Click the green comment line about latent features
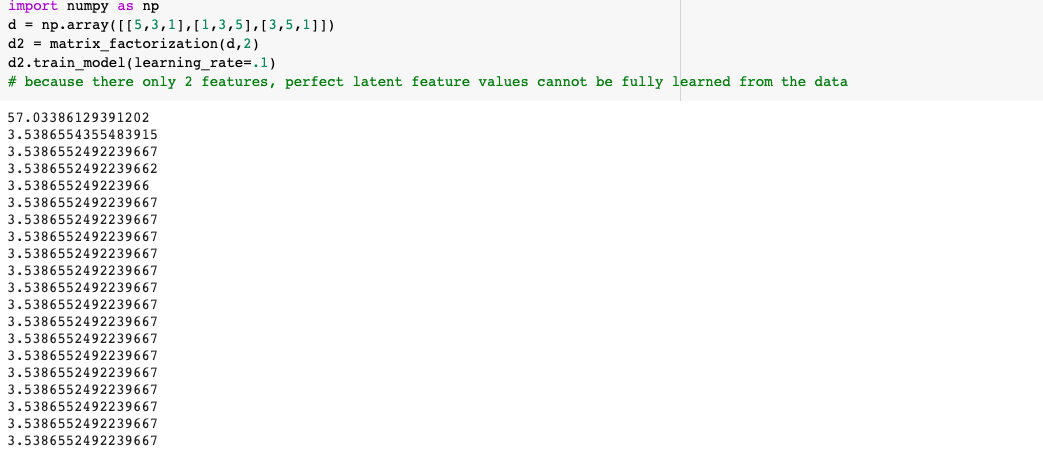This screenshot has width=1043, height=452. 427,82
